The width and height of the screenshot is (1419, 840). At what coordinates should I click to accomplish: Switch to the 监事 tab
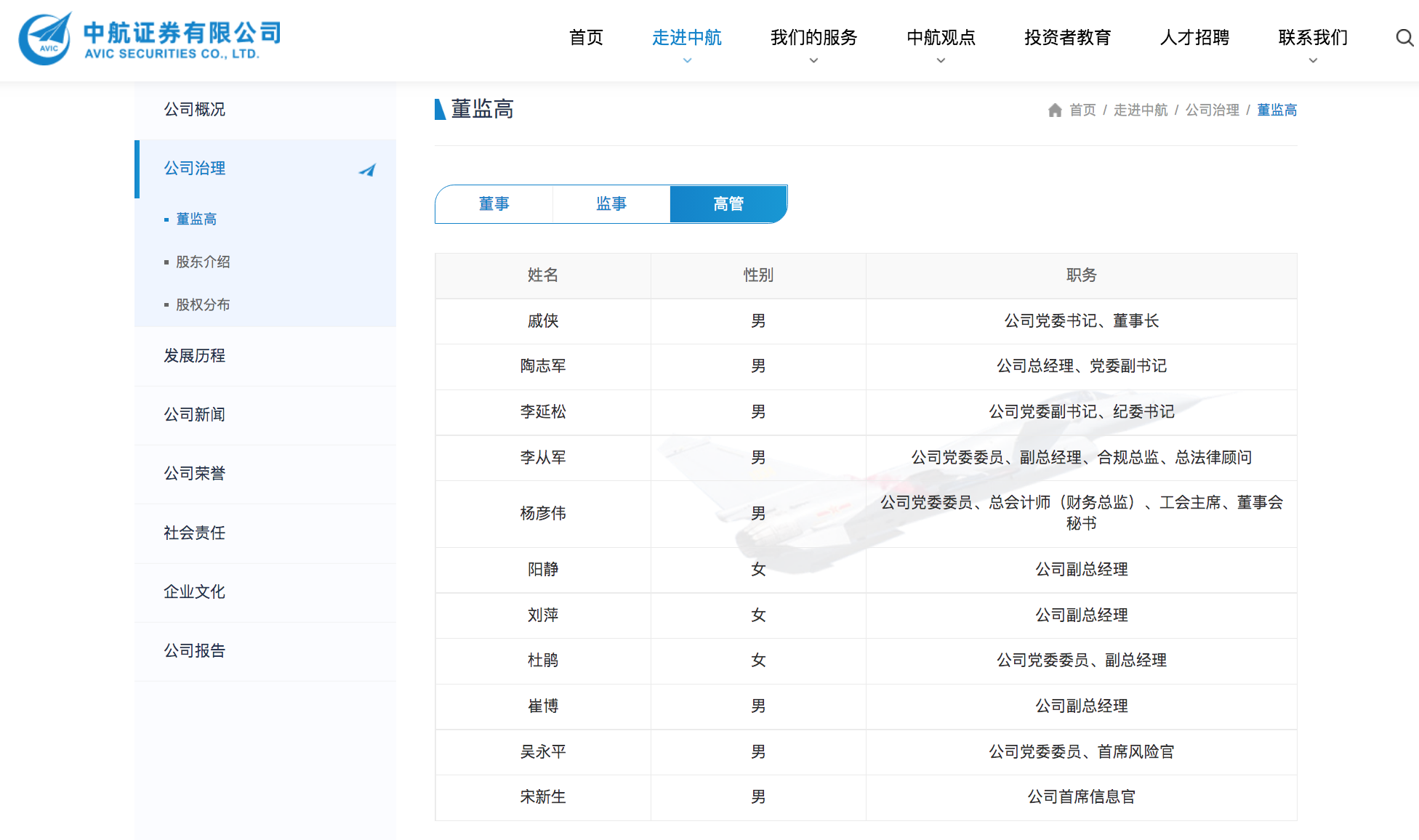click(611, 204)
